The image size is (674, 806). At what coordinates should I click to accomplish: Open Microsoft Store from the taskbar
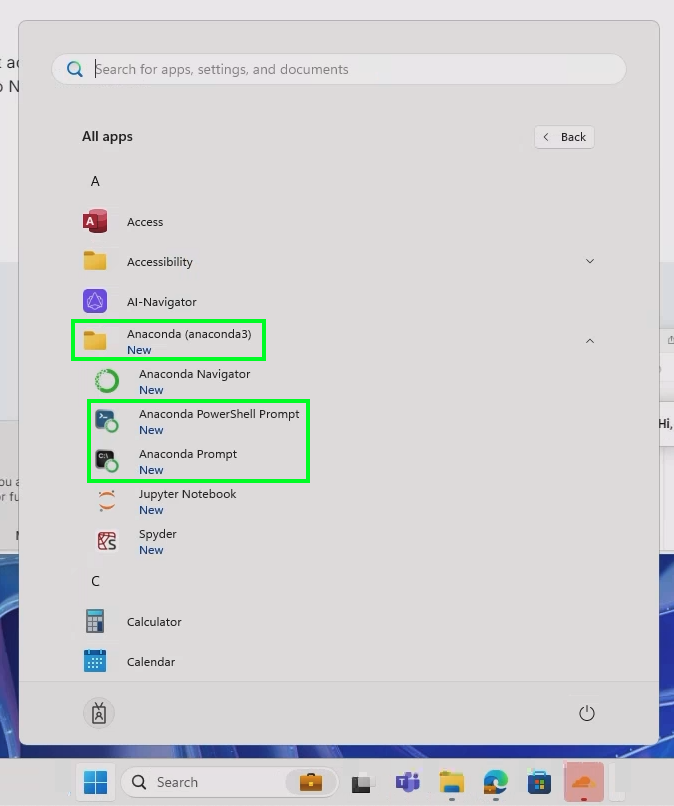coord(539,783)
